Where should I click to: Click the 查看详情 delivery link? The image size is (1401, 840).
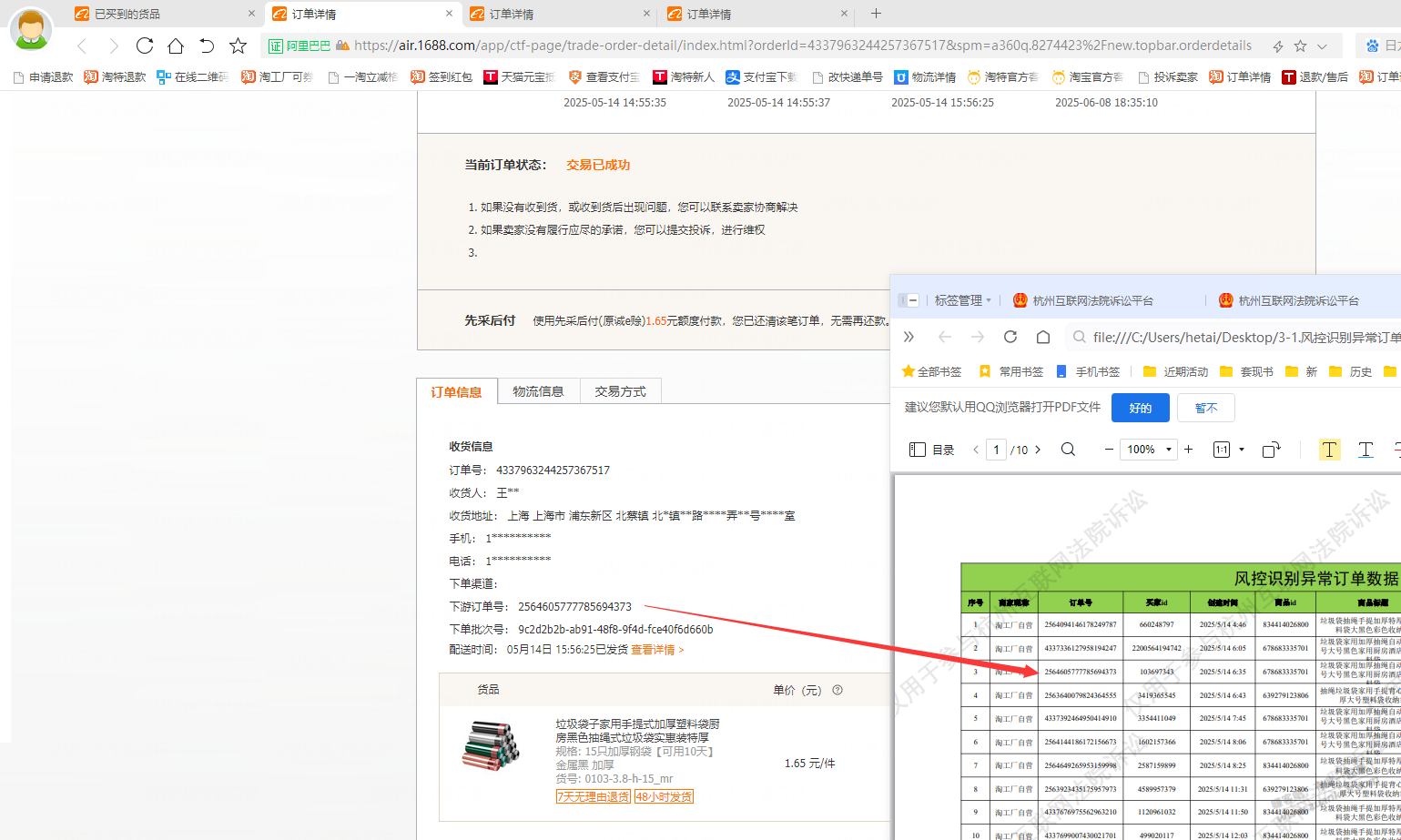click(657, 650)
